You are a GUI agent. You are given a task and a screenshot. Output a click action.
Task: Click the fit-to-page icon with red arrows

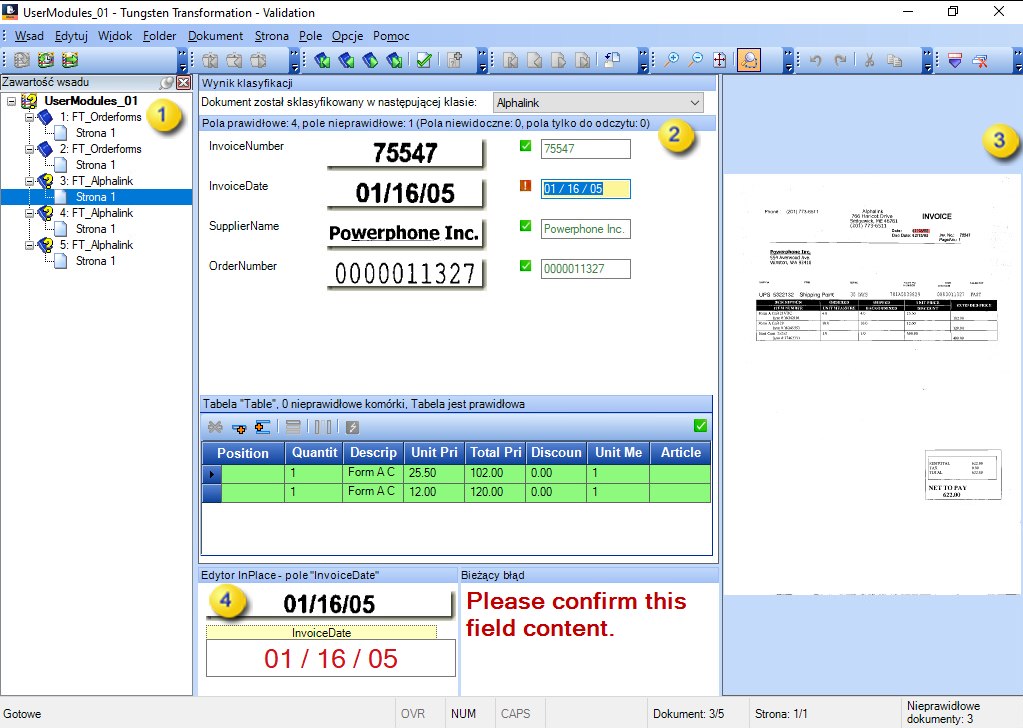pos(719,60)
